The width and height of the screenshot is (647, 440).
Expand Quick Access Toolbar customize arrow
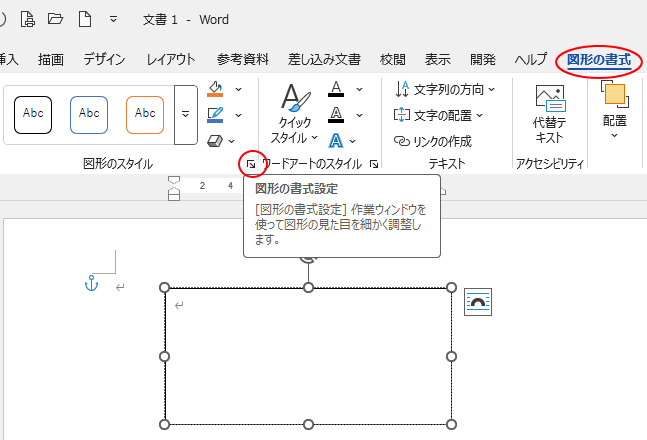[x=113, y=19]
